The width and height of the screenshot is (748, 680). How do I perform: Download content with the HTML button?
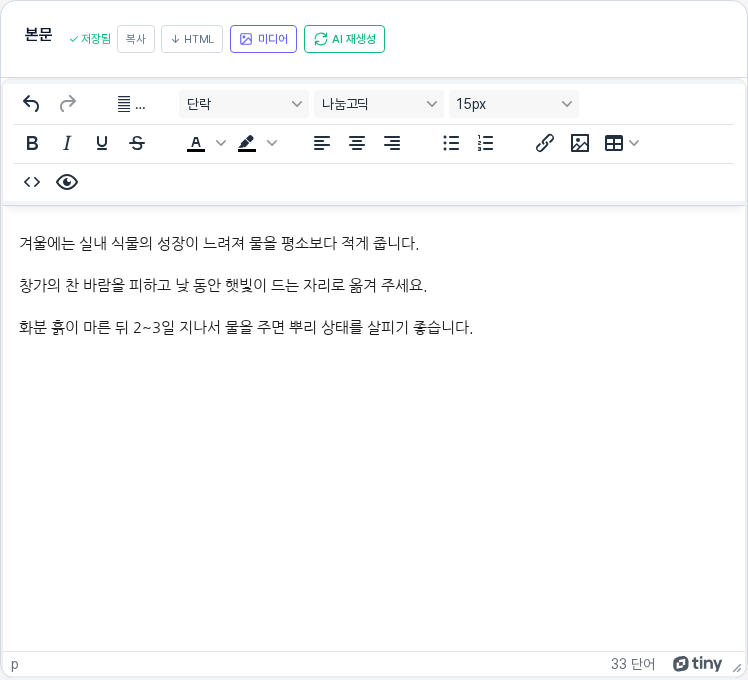(x=192, y=39)
